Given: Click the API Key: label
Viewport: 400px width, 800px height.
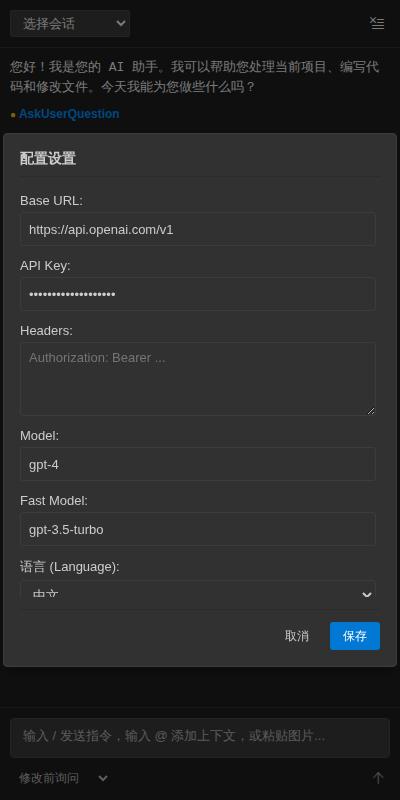Looking at the screenshot, I should point(45,266).
